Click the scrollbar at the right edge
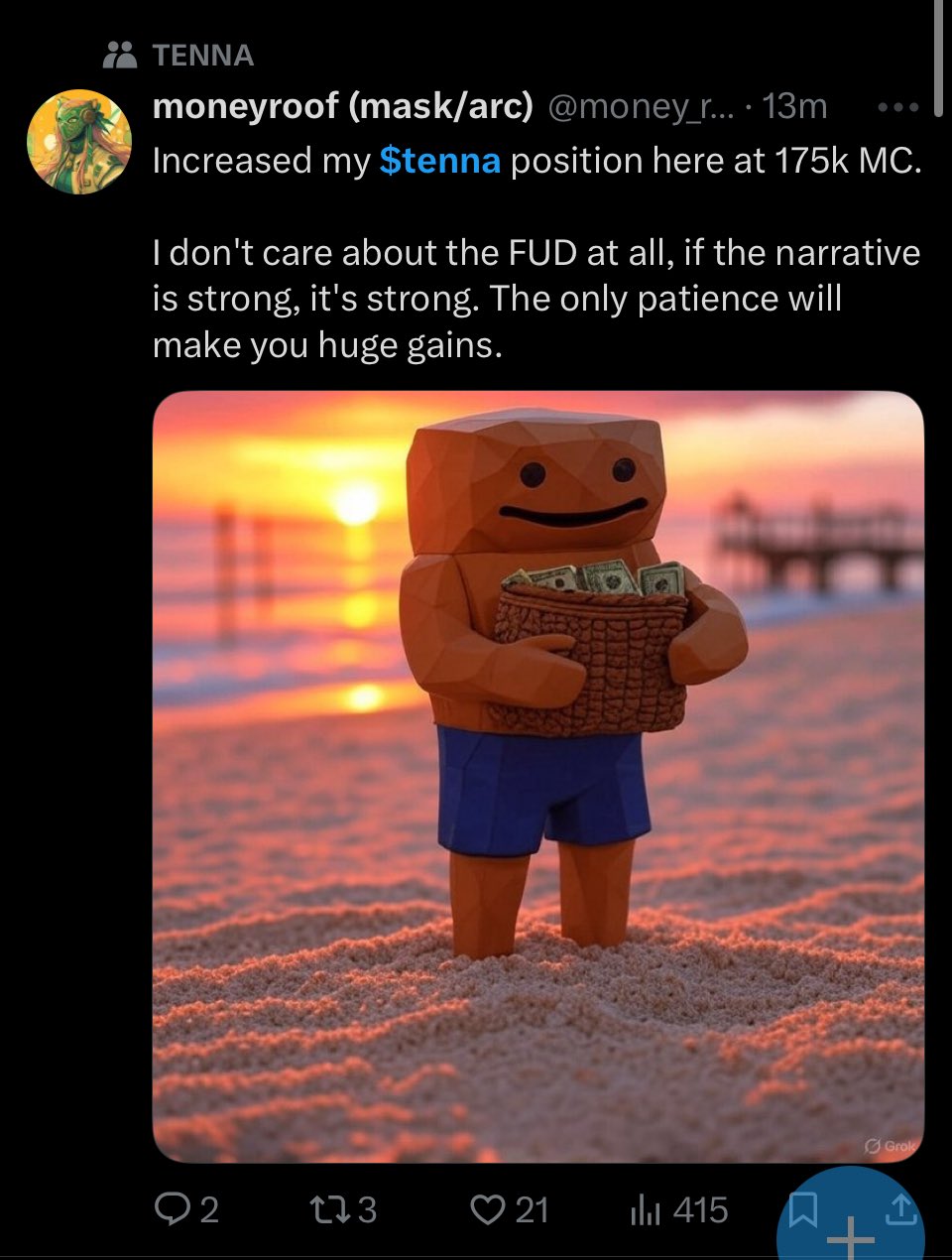The height and width of the screenshot is (1260, 952). [x=938, y=60]
